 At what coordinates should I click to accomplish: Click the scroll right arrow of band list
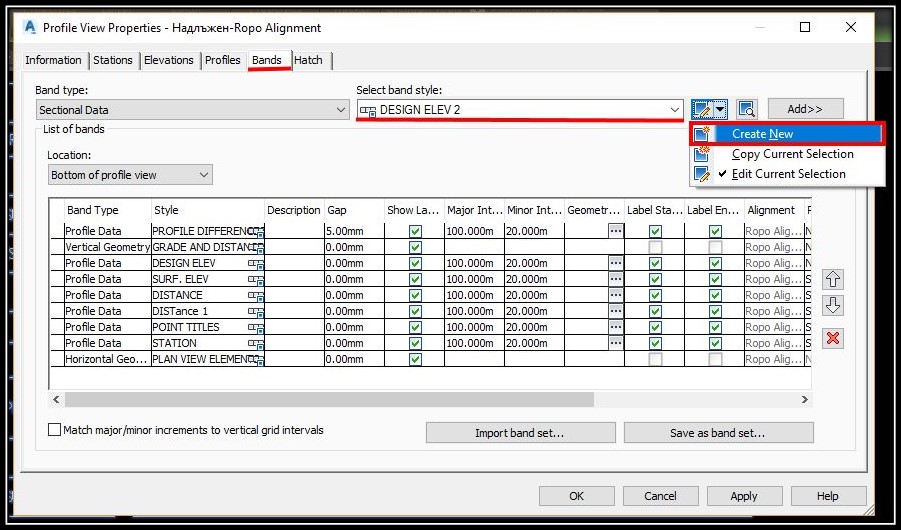(804, 400)
